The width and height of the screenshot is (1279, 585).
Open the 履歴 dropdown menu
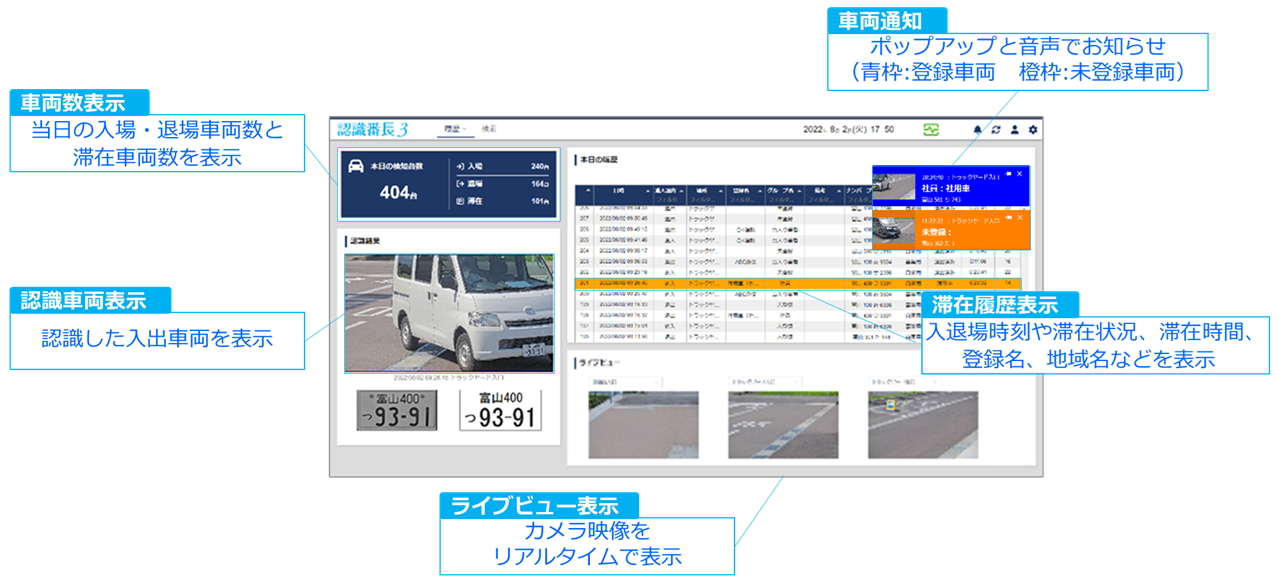tap(456, 128)
